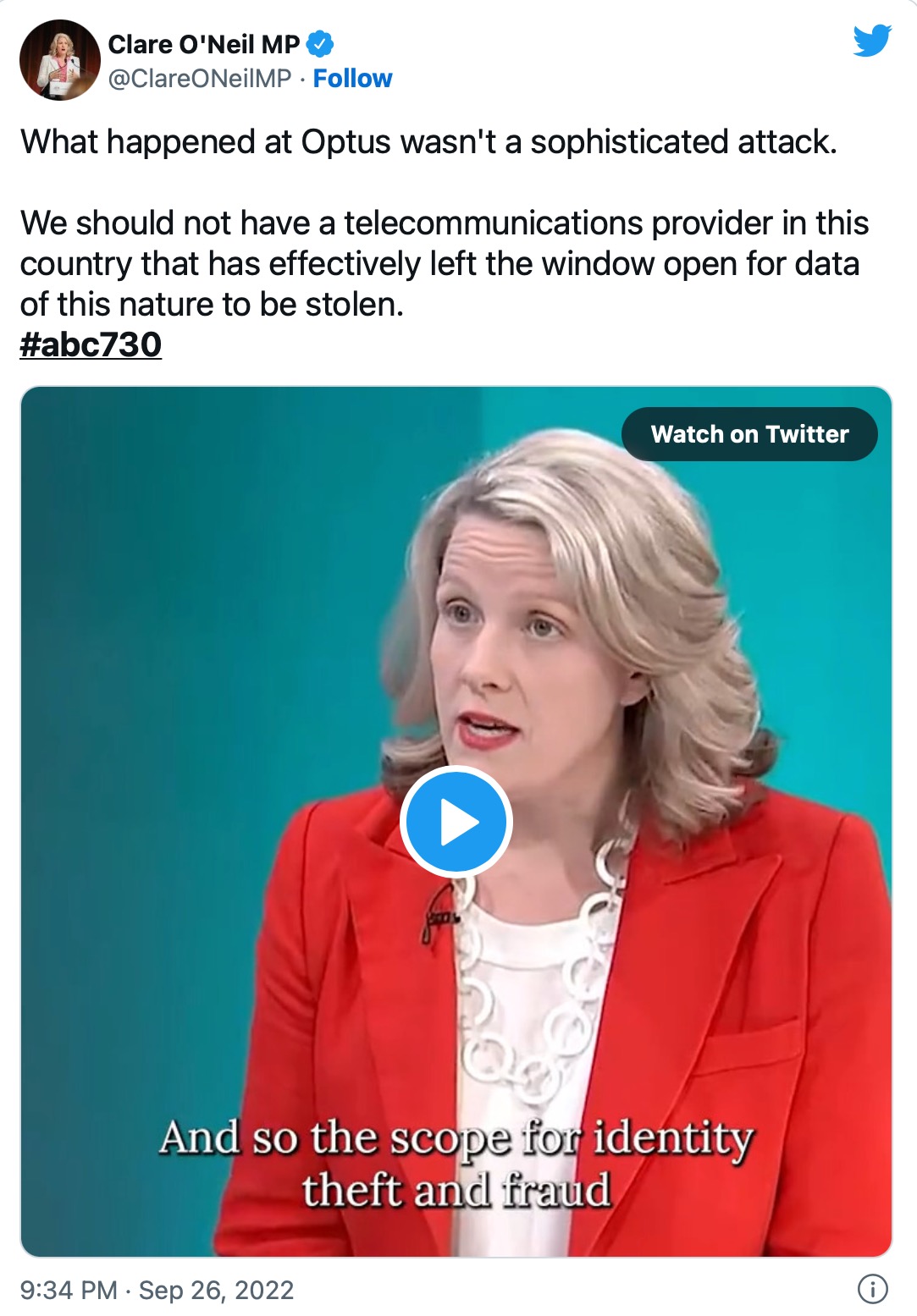Click the Watch on Twitter button

(749, 434)
